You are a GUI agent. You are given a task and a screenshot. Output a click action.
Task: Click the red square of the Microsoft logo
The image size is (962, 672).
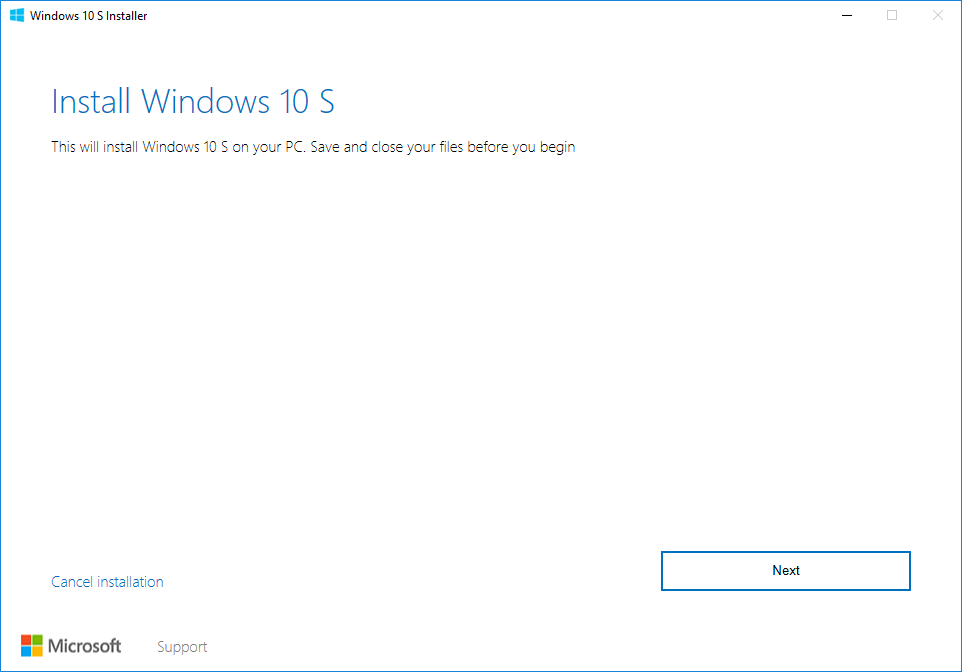pyautogui.click(x=26, y=638)
